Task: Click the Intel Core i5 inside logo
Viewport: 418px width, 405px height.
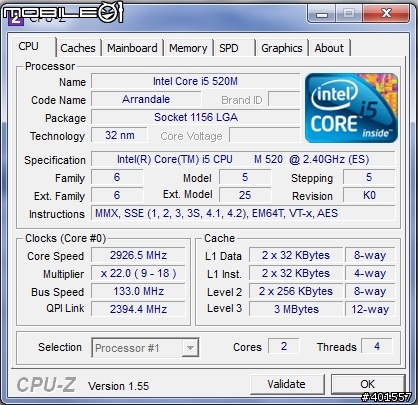Action: tap(351, 108)
